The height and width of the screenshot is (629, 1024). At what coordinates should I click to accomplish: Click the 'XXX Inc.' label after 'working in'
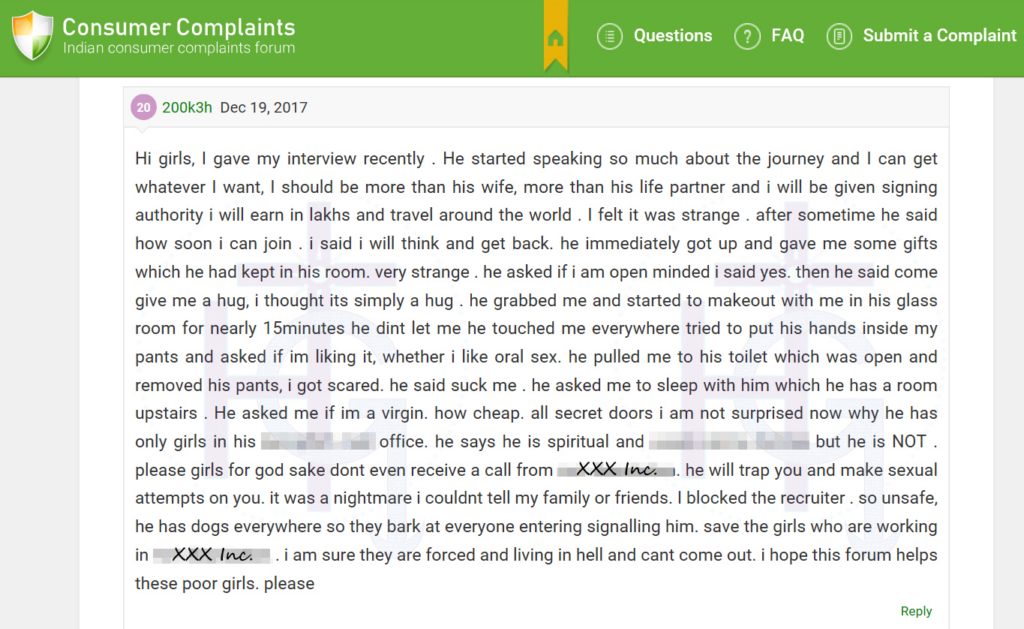212,555
